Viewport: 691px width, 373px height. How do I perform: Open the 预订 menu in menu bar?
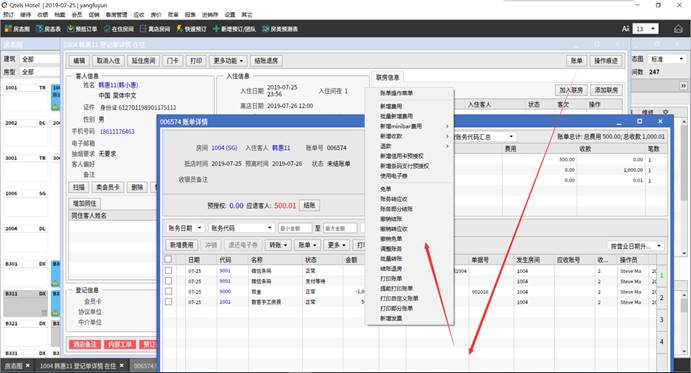coord(8,15)
